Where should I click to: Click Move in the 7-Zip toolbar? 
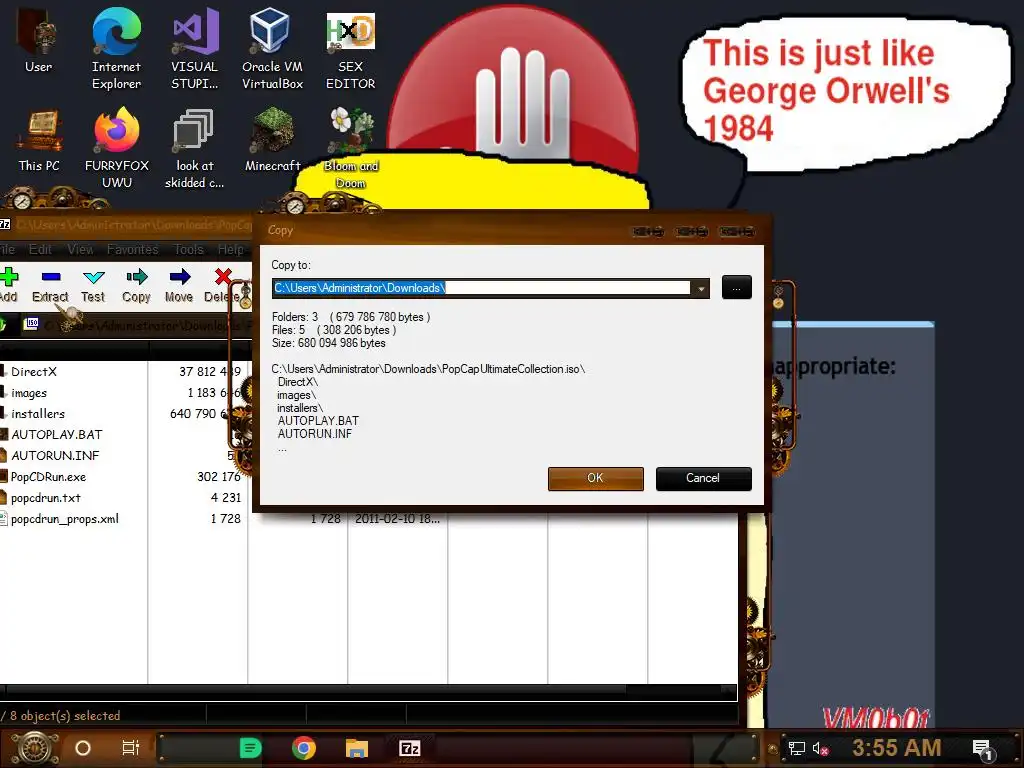179,285
